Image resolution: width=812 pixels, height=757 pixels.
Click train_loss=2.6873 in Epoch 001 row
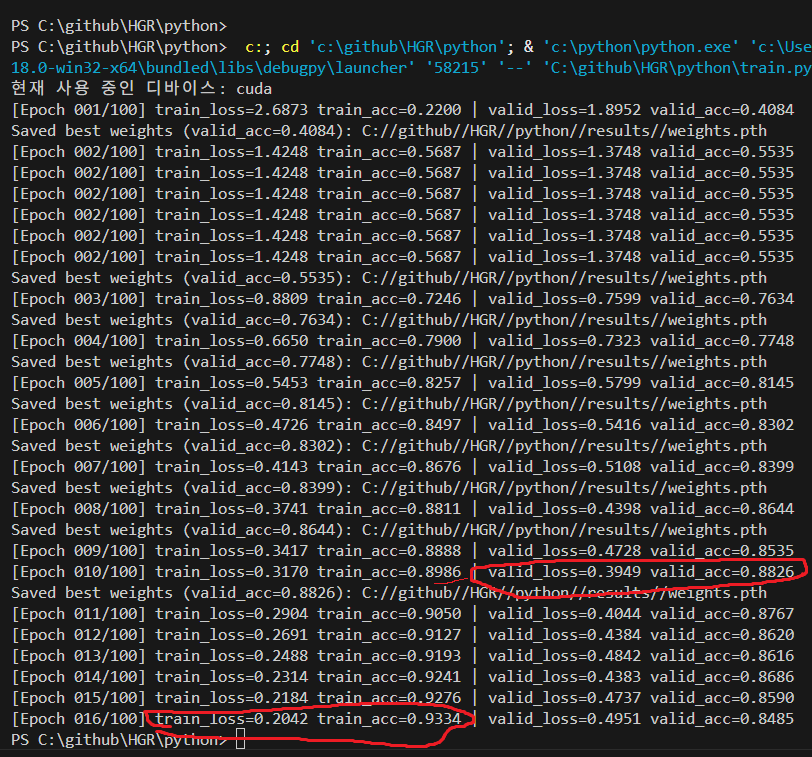coord(231,110)
